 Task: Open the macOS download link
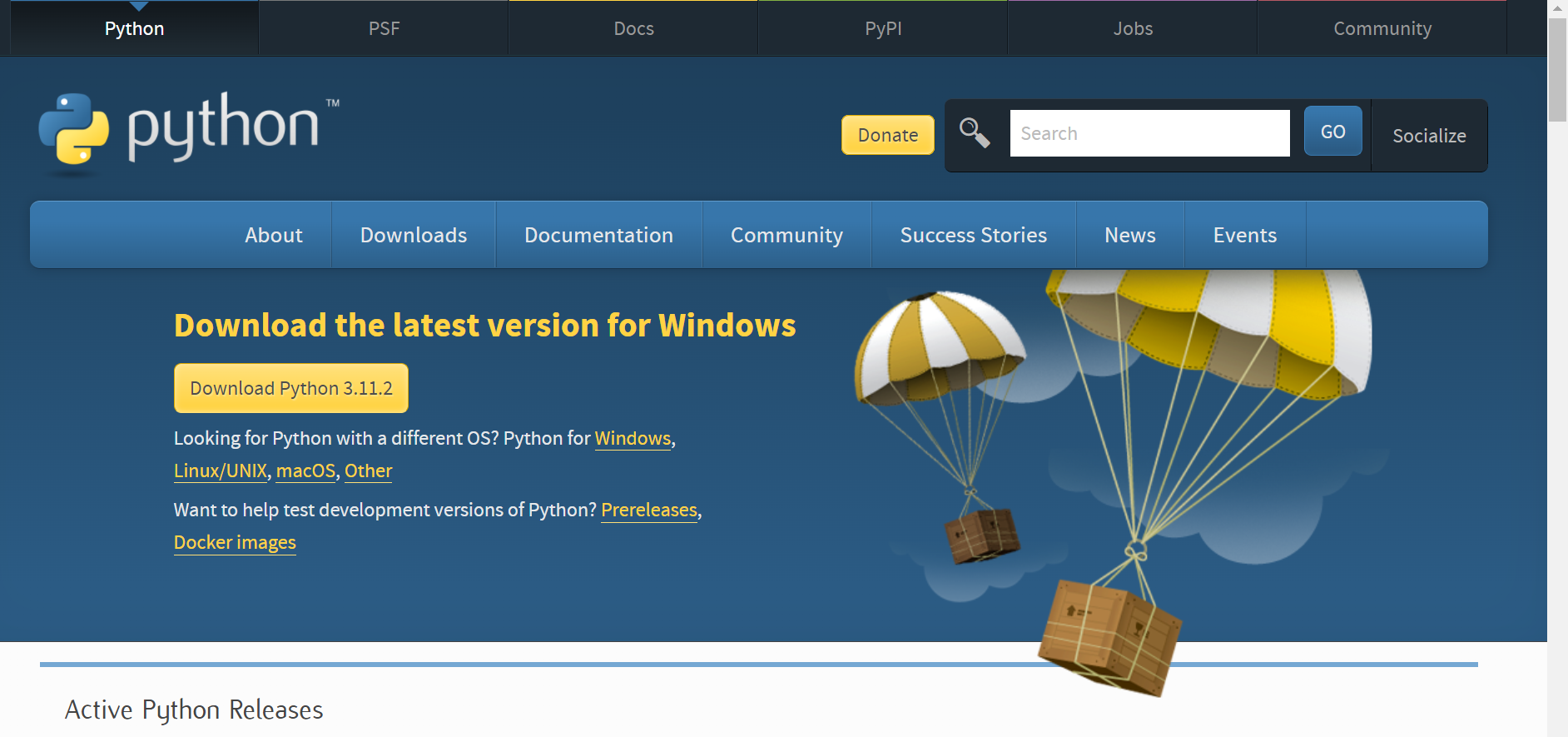point(305,471)
